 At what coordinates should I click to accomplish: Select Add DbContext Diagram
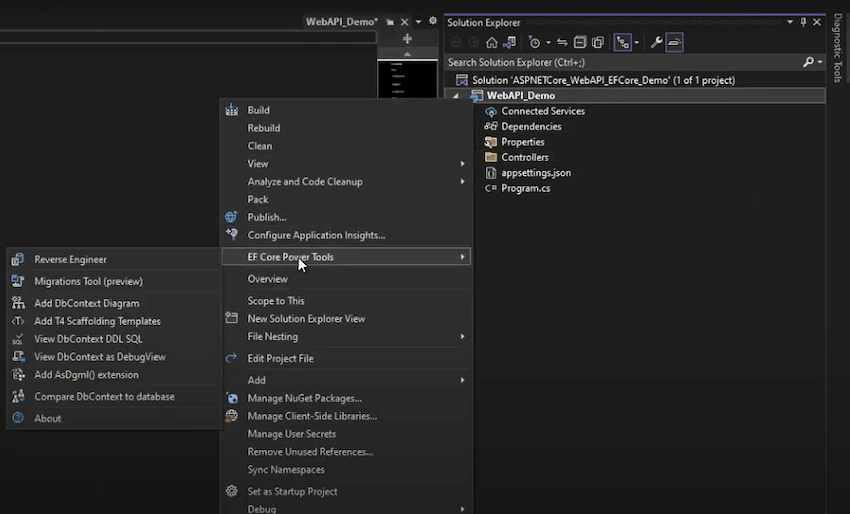(114, 304)
